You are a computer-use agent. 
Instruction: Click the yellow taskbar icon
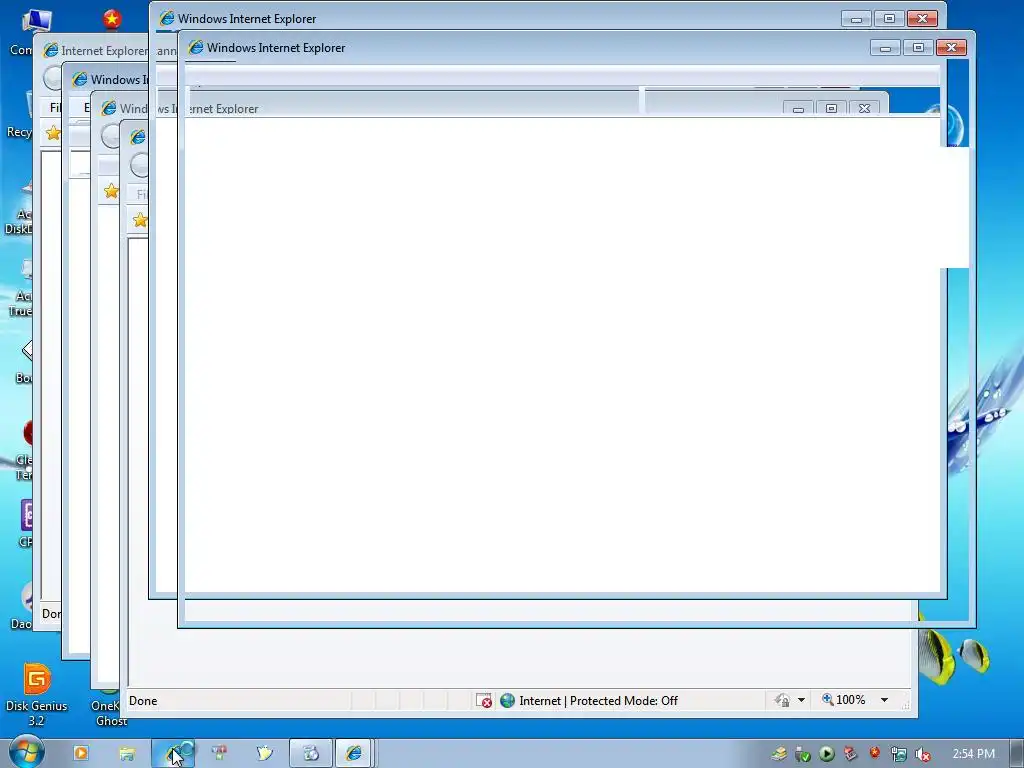pos(264,753)
